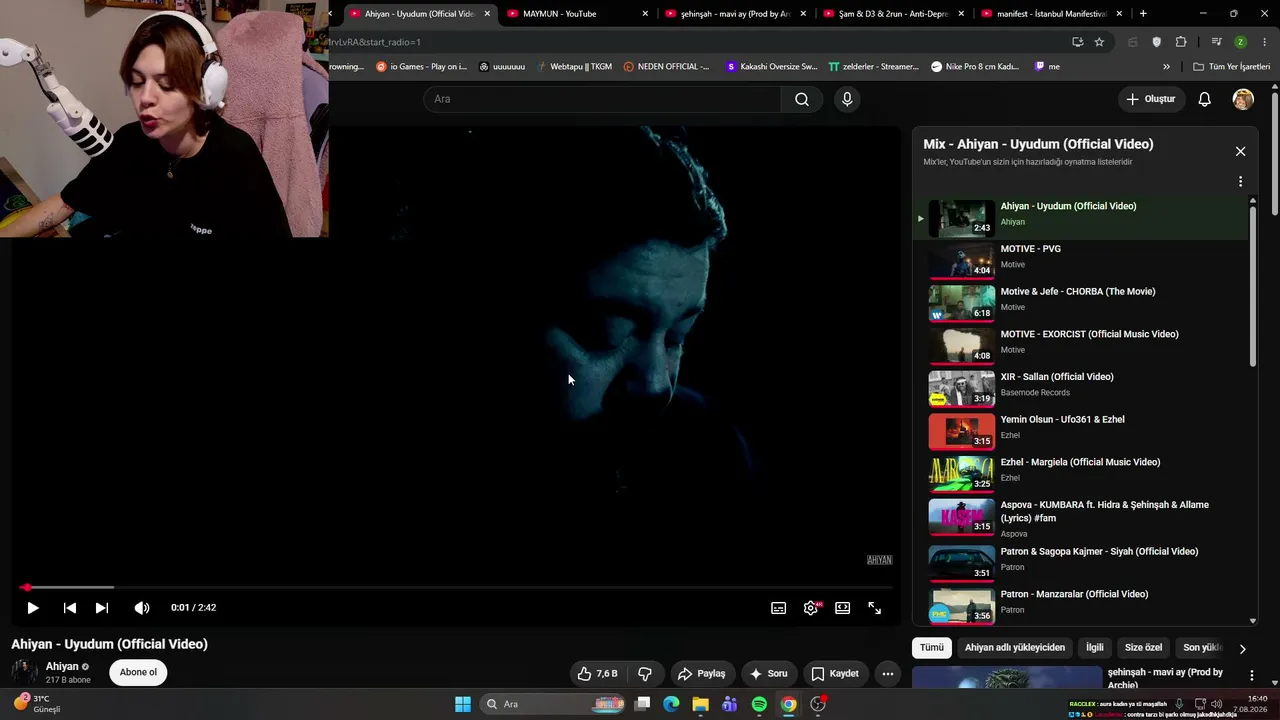Click the Paylaş share button
The image size is (1280, 720).
click(x=700, y=674)
